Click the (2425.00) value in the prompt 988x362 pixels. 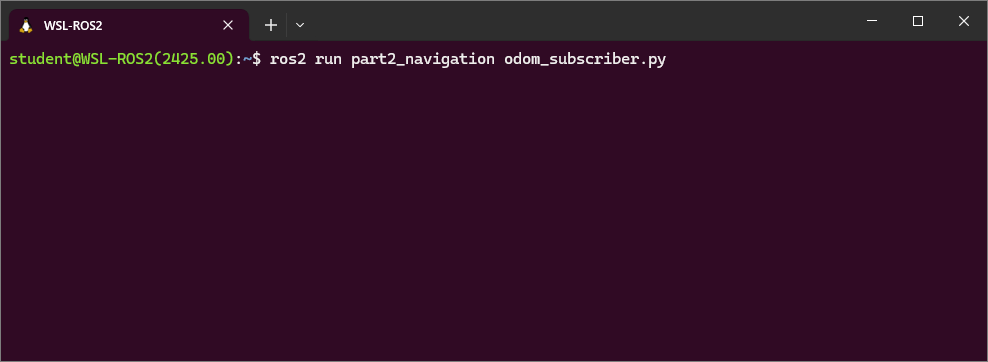(198, 59)
